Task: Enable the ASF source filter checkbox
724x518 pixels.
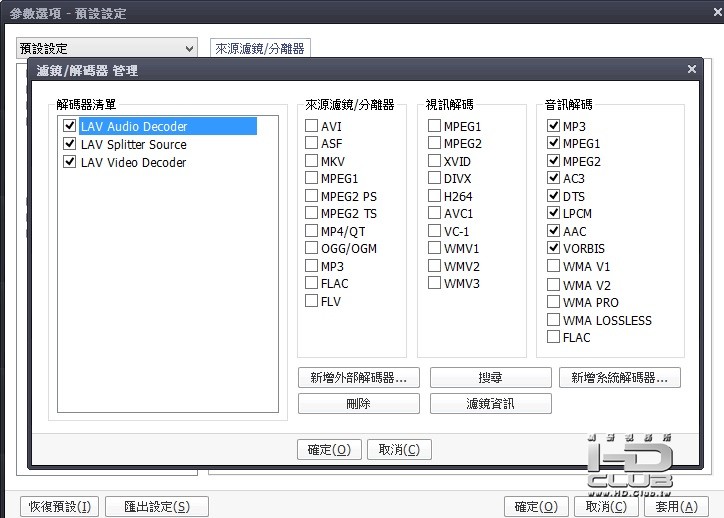Action: click(312, 143)
